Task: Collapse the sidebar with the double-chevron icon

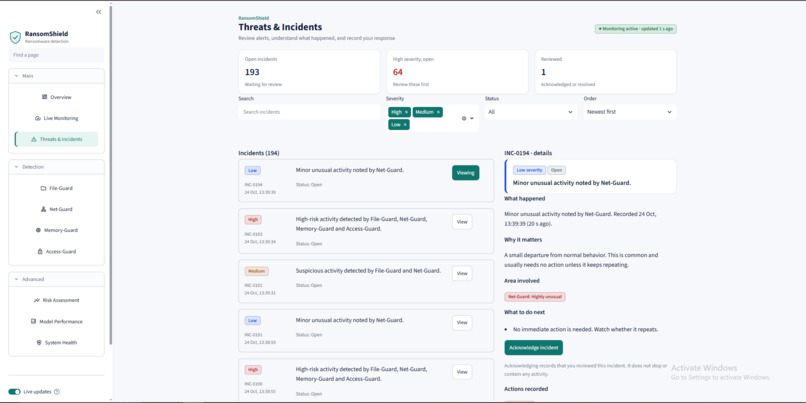Action: 99,12
